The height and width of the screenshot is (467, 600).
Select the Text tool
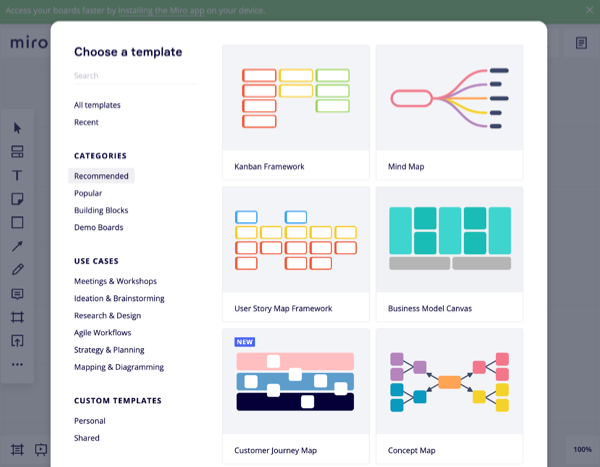(x=17, y=175)
